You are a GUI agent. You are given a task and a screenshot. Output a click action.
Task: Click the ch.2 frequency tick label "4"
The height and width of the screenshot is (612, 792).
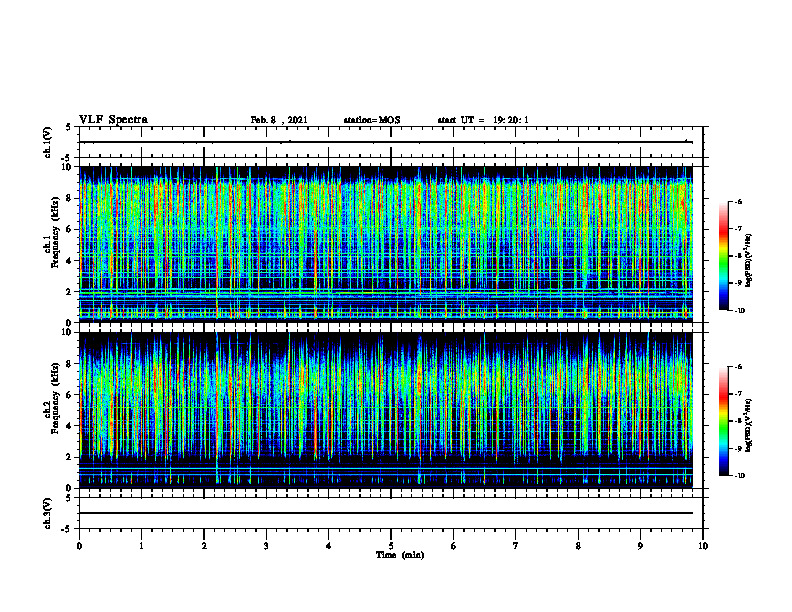68,427
